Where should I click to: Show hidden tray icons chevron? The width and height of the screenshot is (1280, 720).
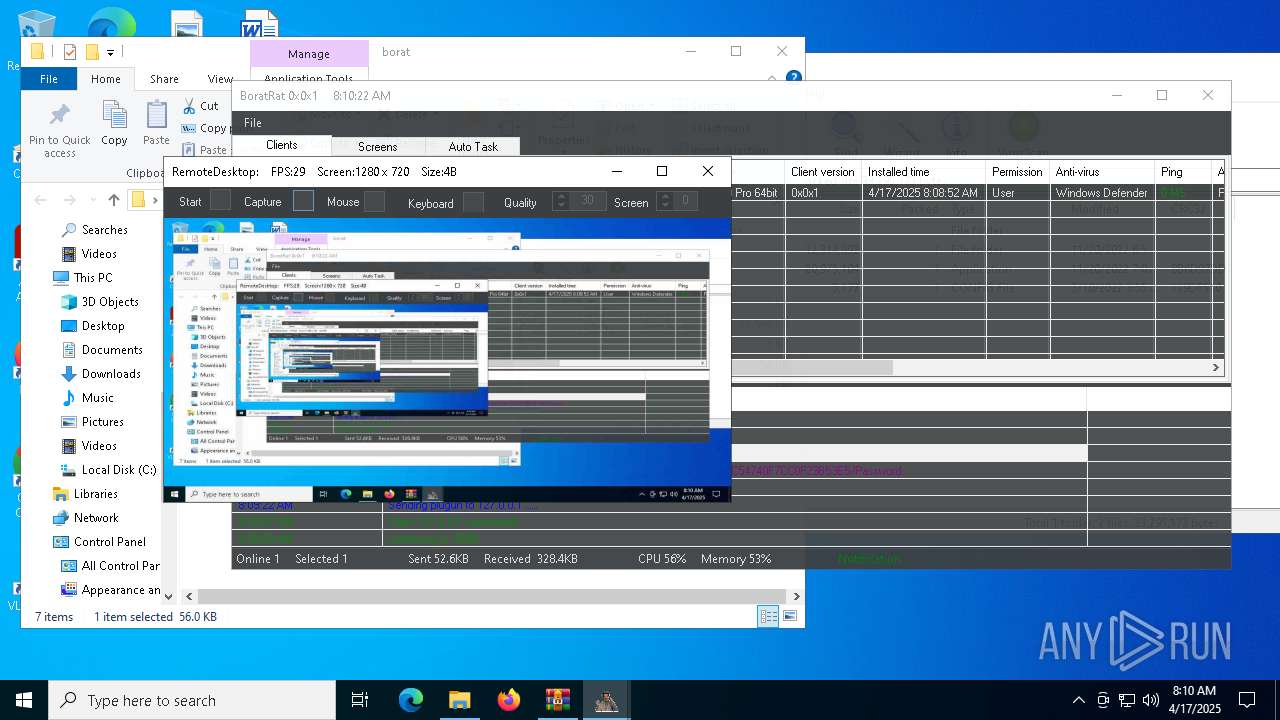pyautogui.click(x=1078, y=700)
